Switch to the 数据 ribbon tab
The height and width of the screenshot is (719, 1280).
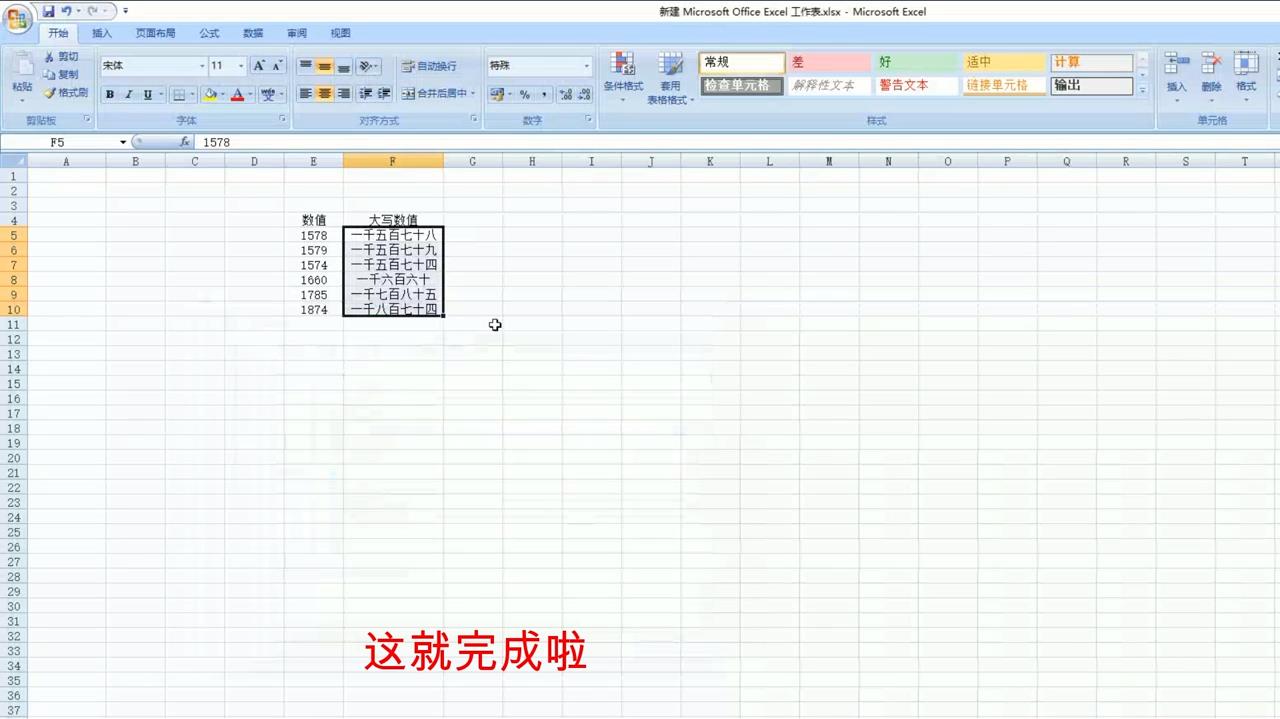(252, 32)
